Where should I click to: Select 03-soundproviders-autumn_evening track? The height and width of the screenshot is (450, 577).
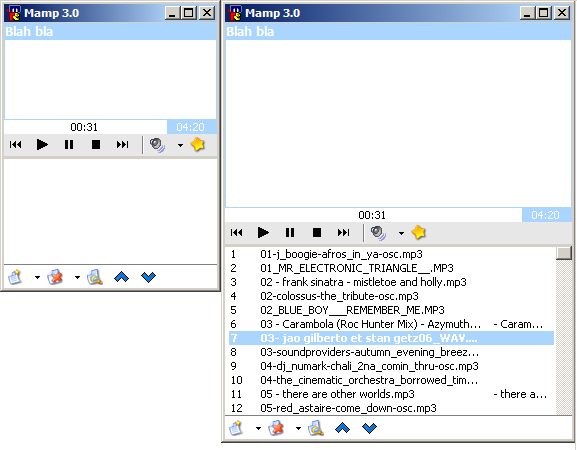pos(391,352)
